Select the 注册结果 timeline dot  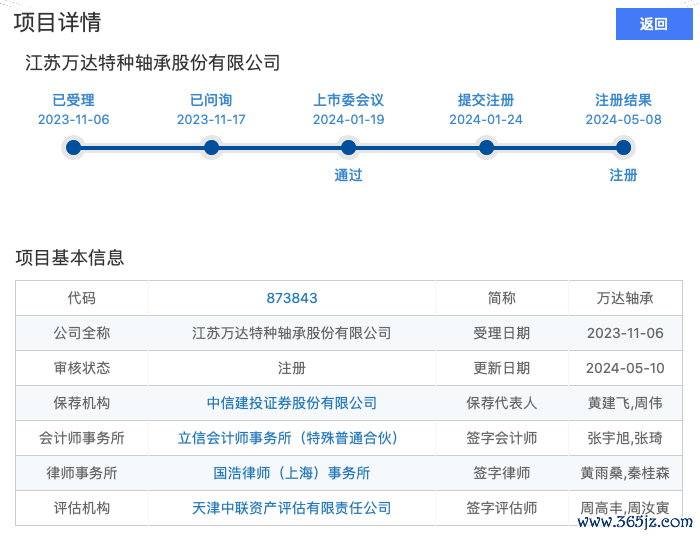pos(624,148)
